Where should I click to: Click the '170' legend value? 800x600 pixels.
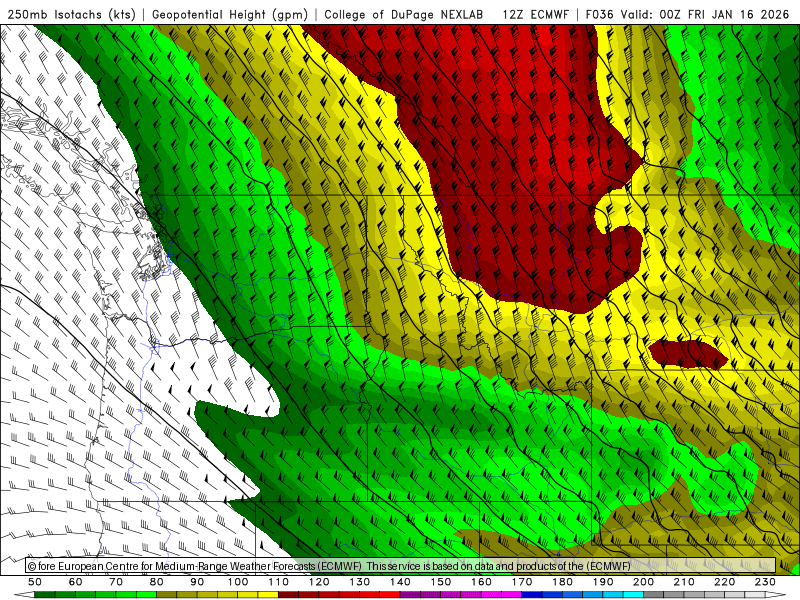tap(522, 582)
